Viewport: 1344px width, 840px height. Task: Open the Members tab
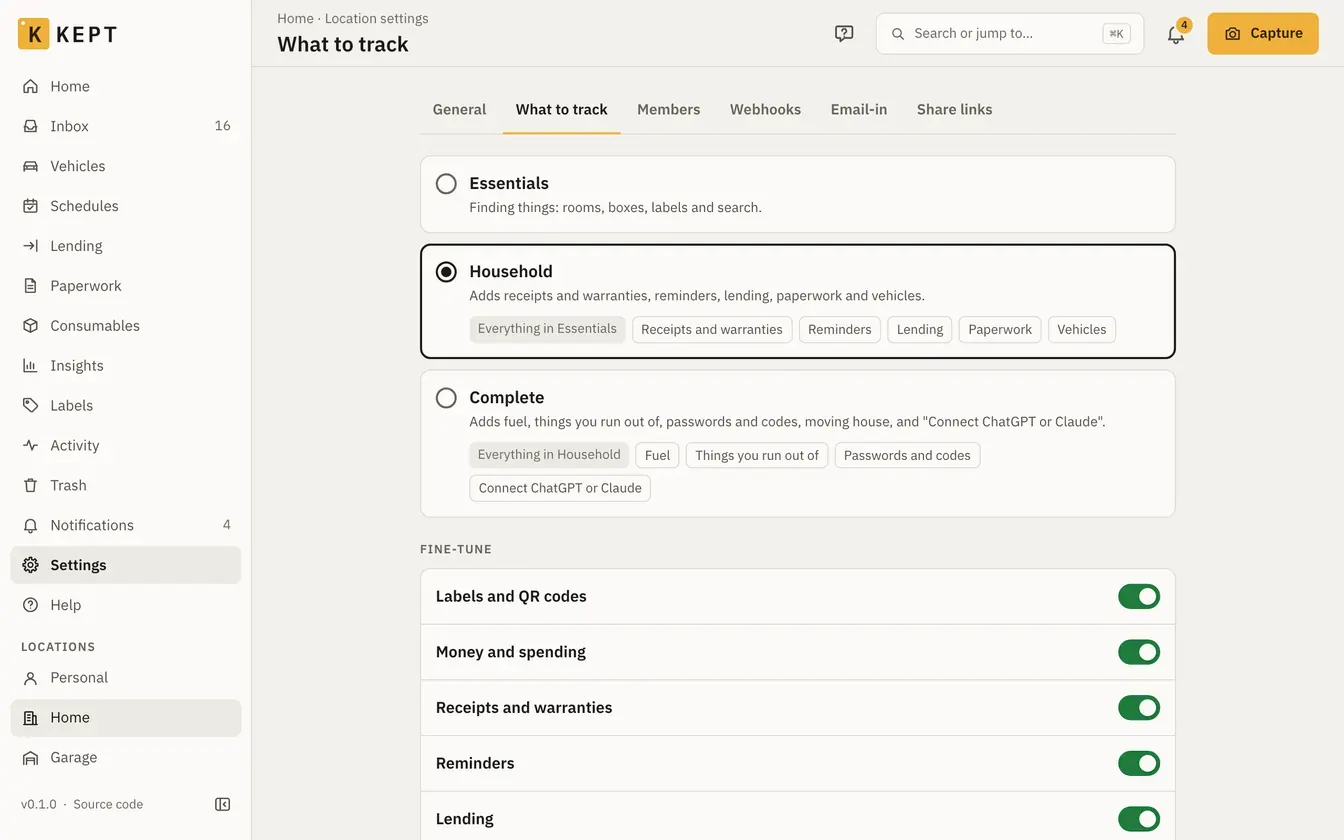[669, 110]
